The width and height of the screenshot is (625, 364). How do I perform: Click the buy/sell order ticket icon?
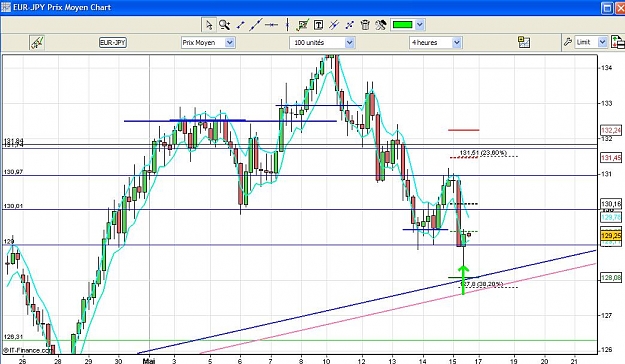coord(617,42)
